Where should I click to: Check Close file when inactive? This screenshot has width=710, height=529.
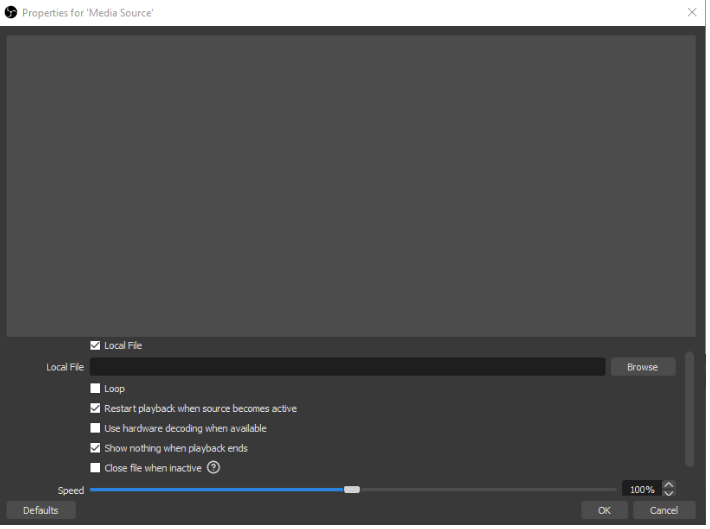95,467
